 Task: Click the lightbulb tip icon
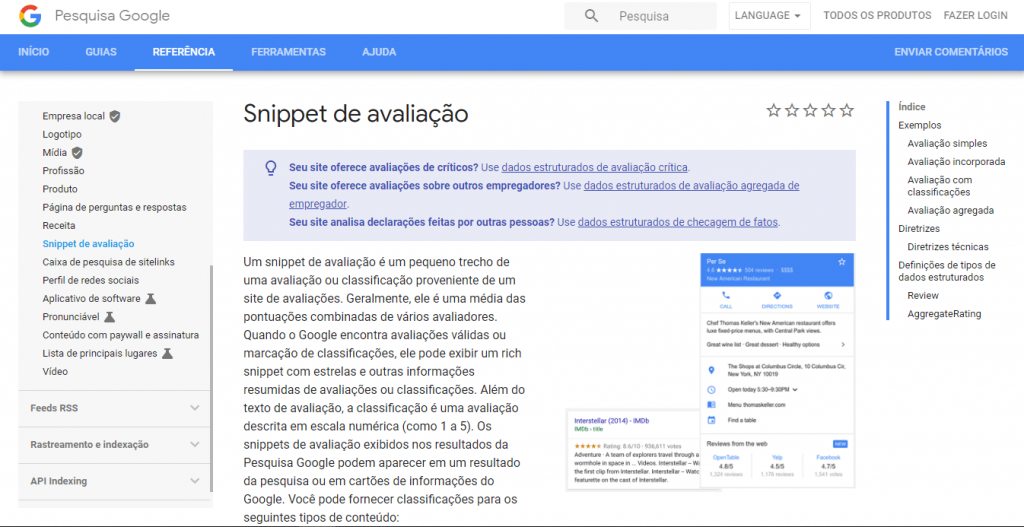point(270,168)
